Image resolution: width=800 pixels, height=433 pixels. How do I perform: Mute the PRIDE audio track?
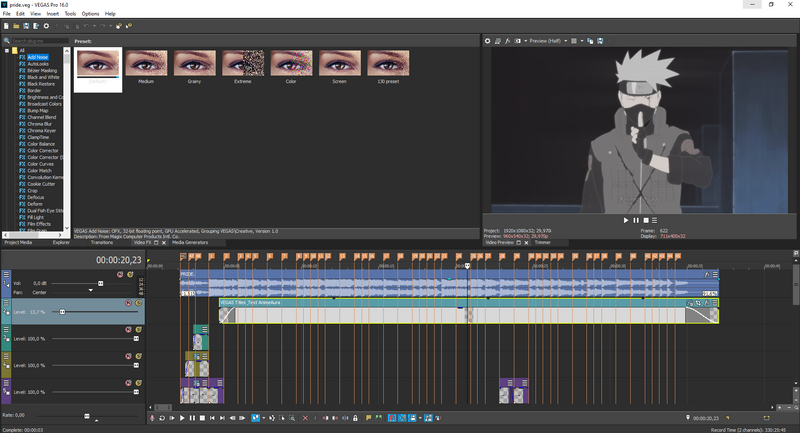119,274
